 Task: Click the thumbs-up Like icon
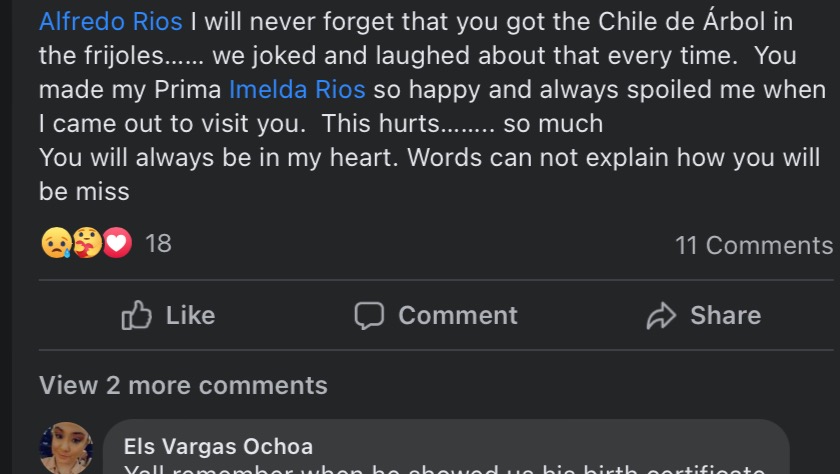coord(136,316)
